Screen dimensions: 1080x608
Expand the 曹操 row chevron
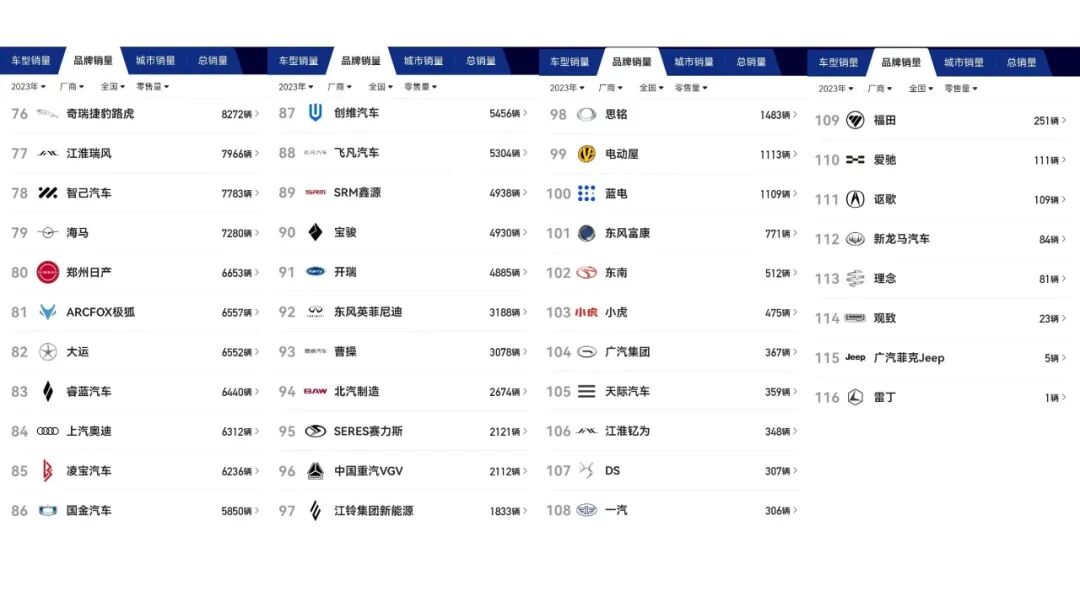click(x=525, y=352)
